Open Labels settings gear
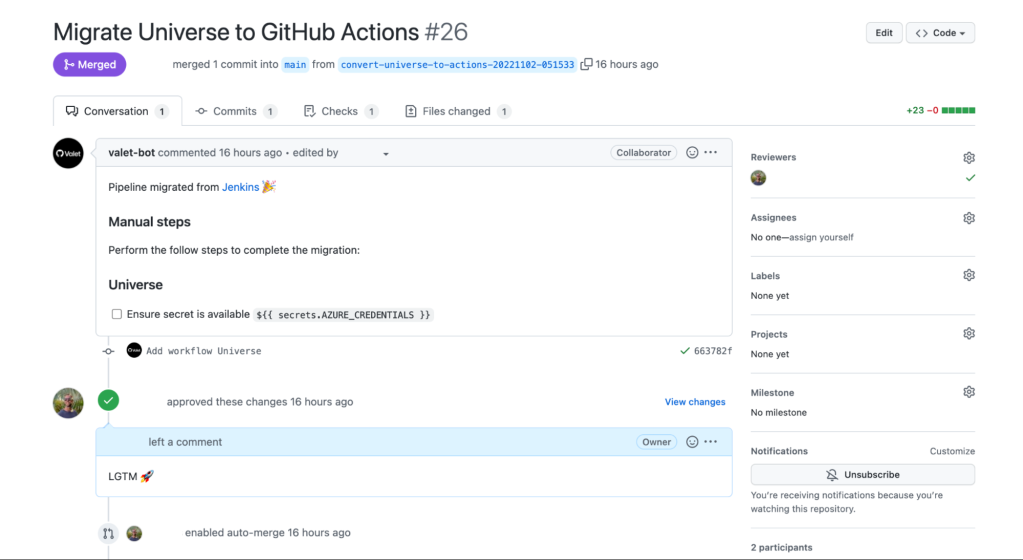The width and height of the screenshot is (1023, 560). point(969,275)
